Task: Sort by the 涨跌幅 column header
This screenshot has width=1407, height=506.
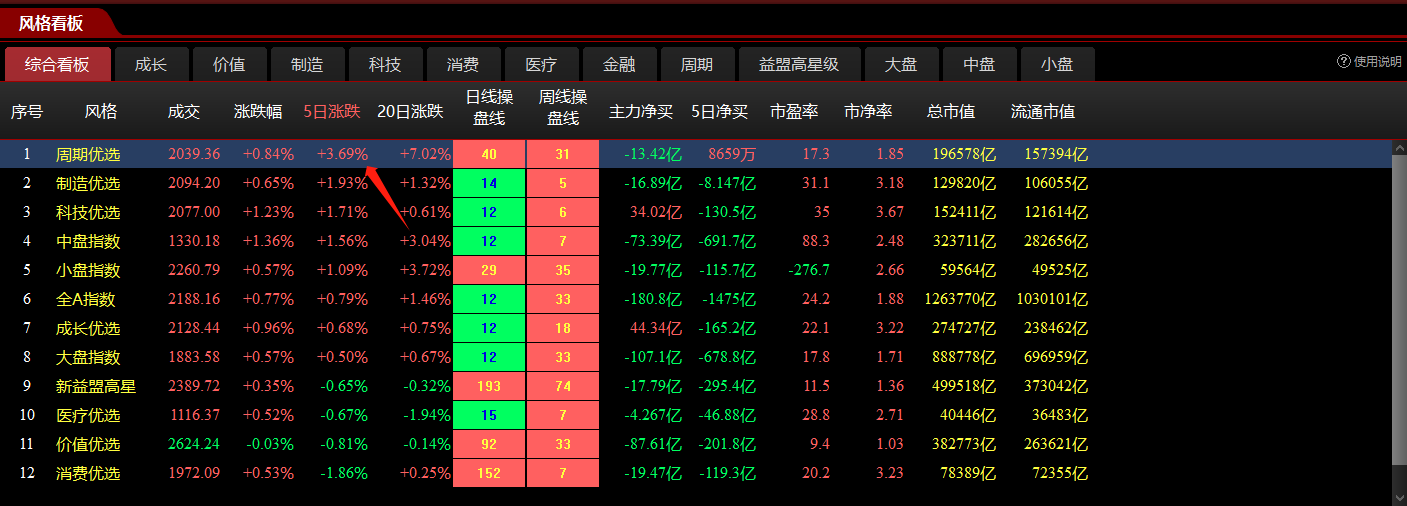Action: [258, 112]
